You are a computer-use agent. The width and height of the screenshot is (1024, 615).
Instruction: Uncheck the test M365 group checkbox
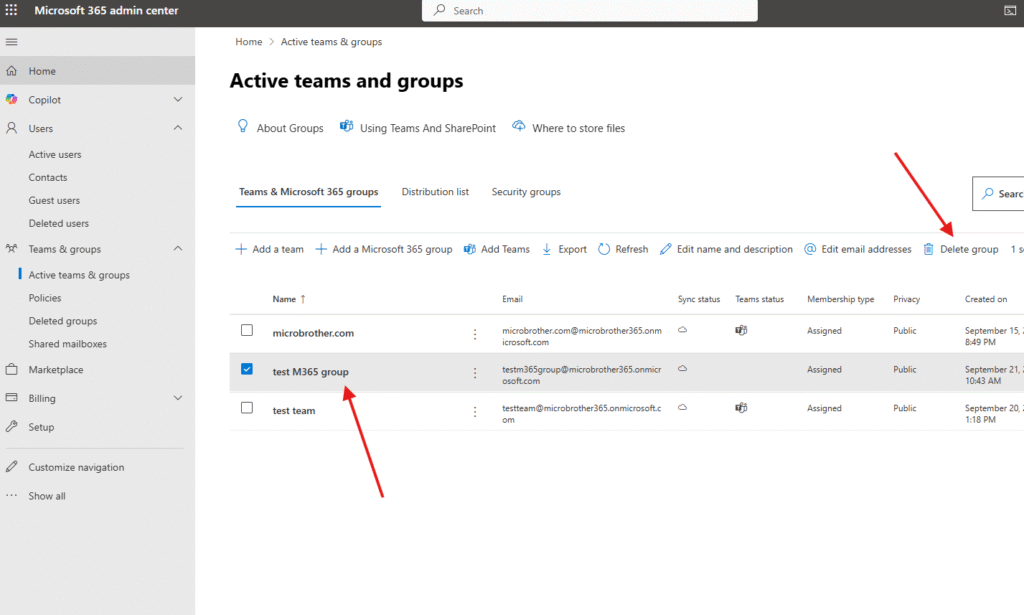[247, 370]
